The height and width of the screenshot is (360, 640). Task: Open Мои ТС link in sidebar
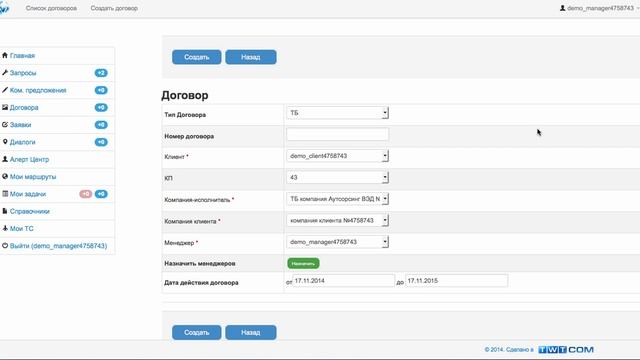coord(22,229)
